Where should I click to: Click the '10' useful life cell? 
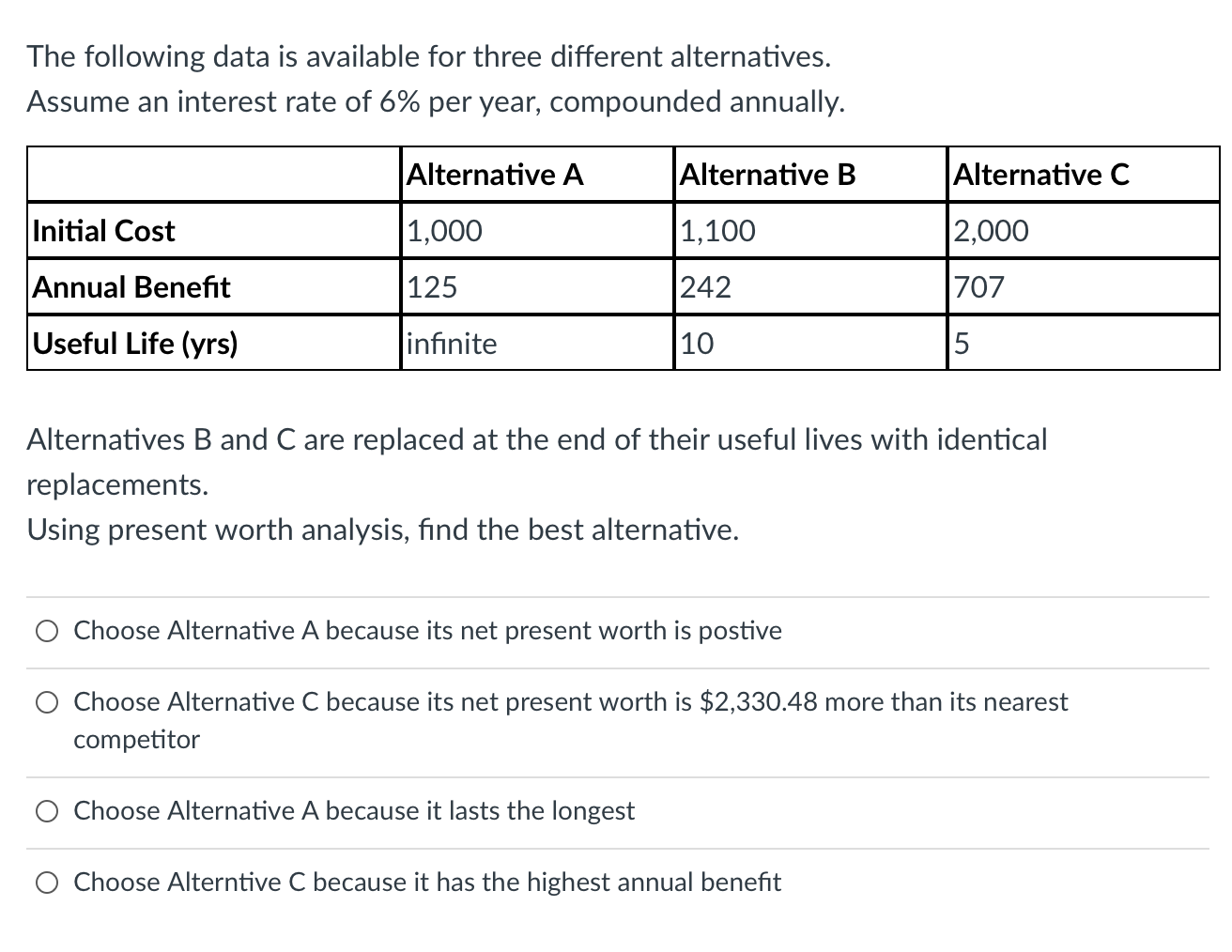(697, 344)
